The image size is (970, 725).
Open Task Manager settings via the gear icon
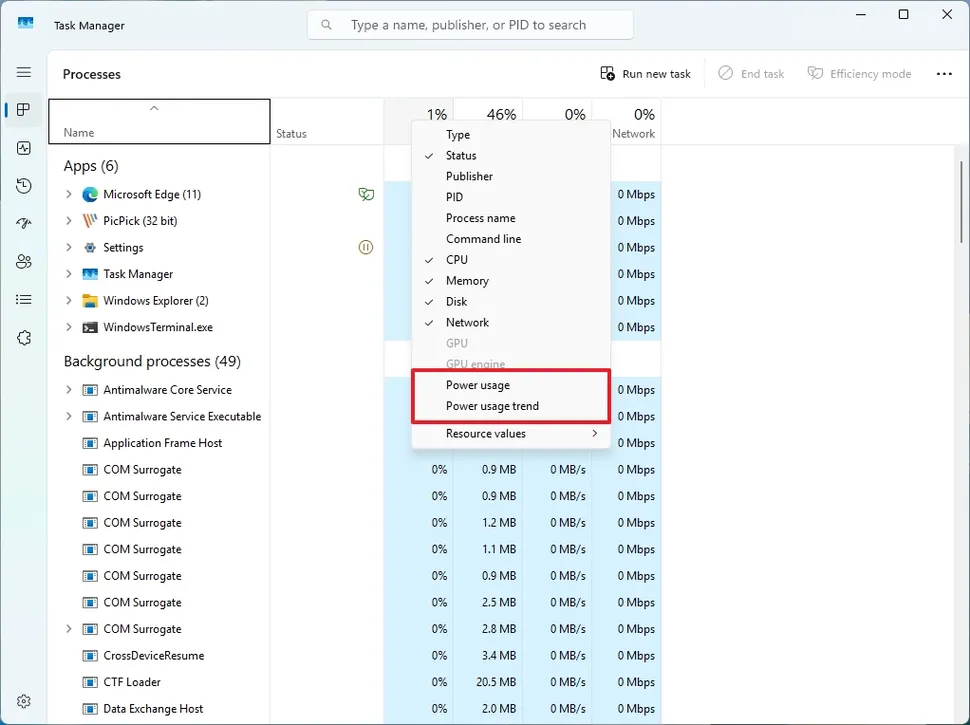[24, 701]
